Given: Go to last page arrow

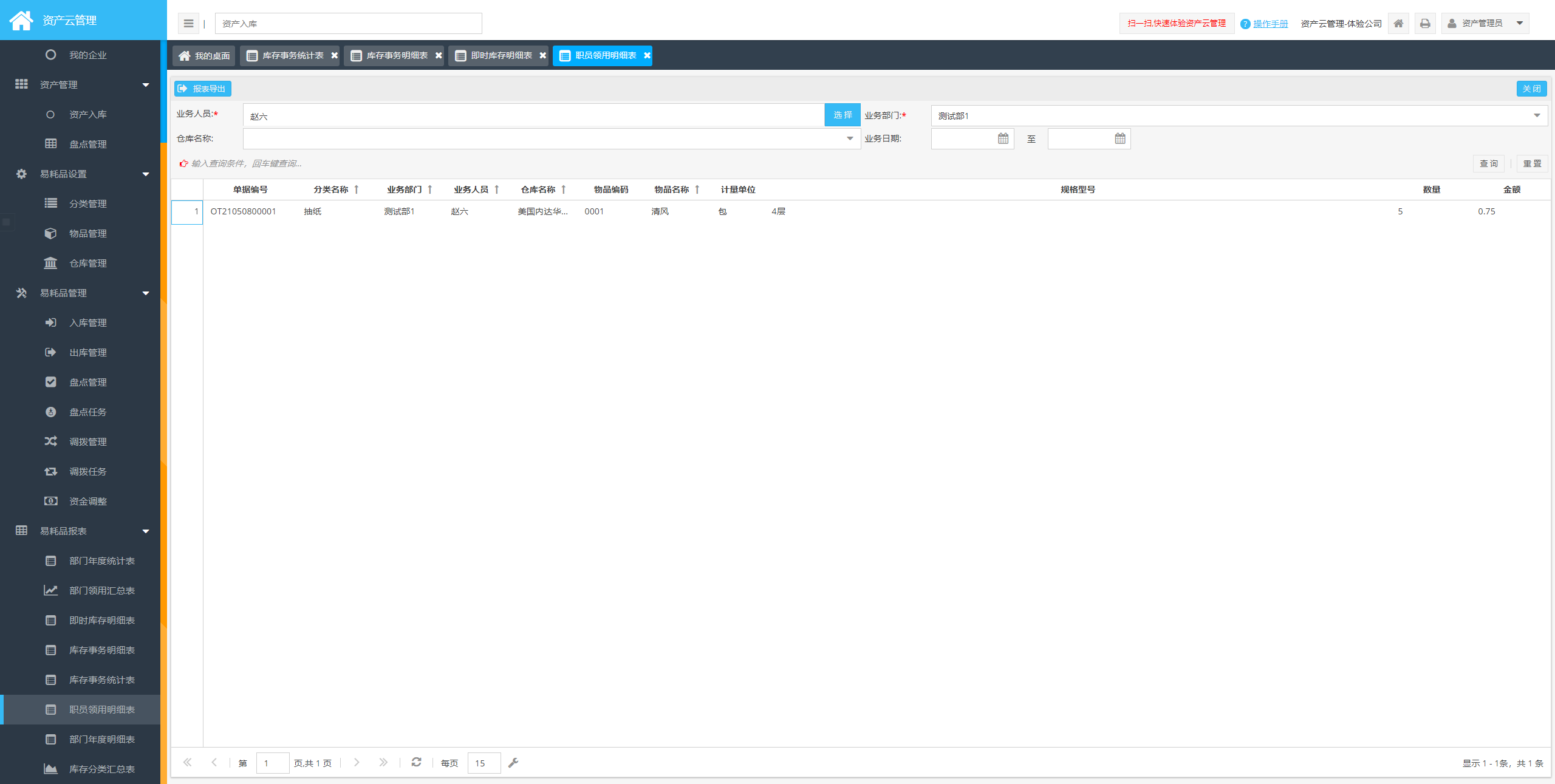Looking at the screenshot, I should coord(383,762).
